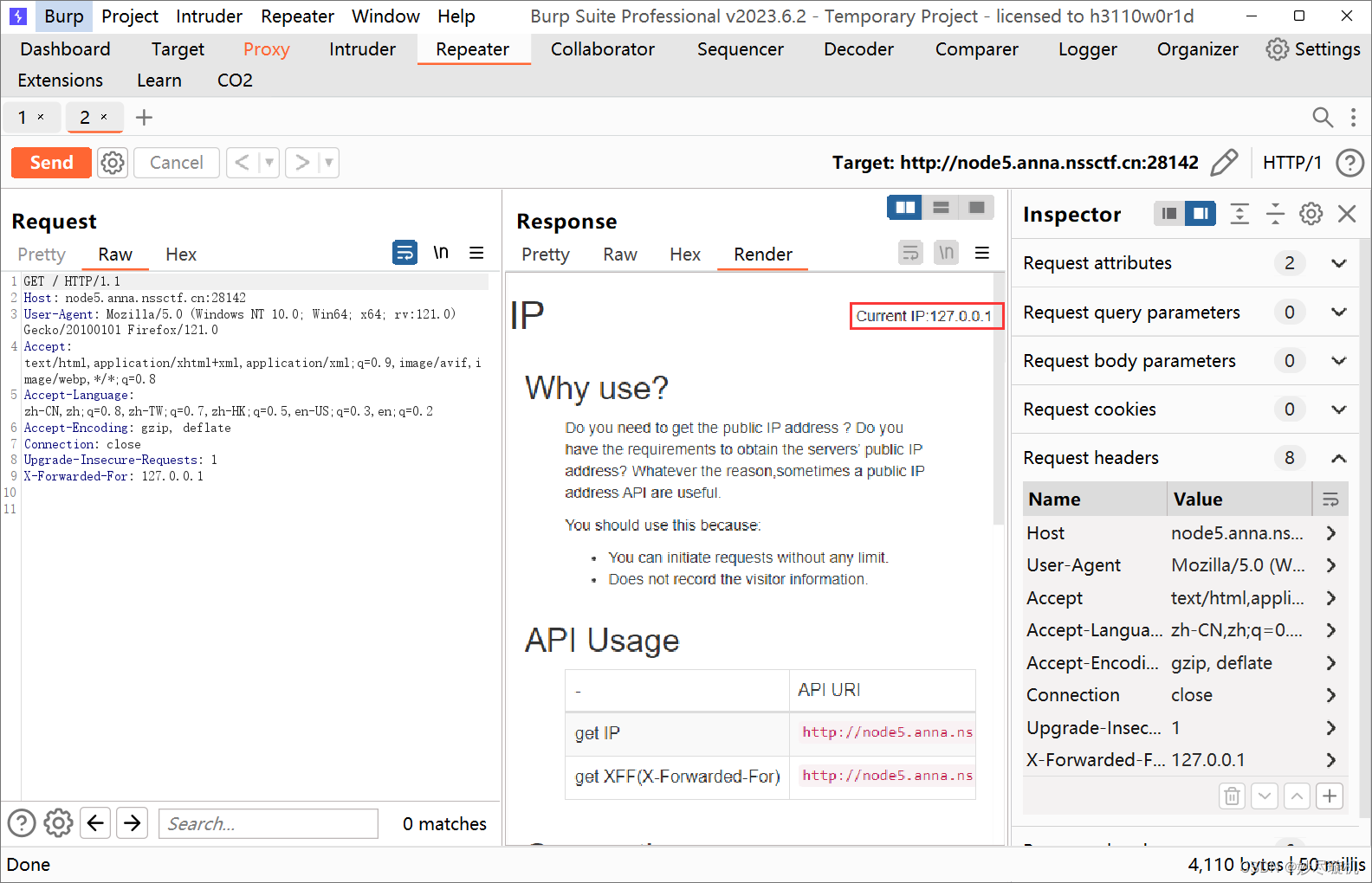Screen dimensions: 1372x883
Task: Collapse all Inspector sections icon
Action: tap(1275, 214)
